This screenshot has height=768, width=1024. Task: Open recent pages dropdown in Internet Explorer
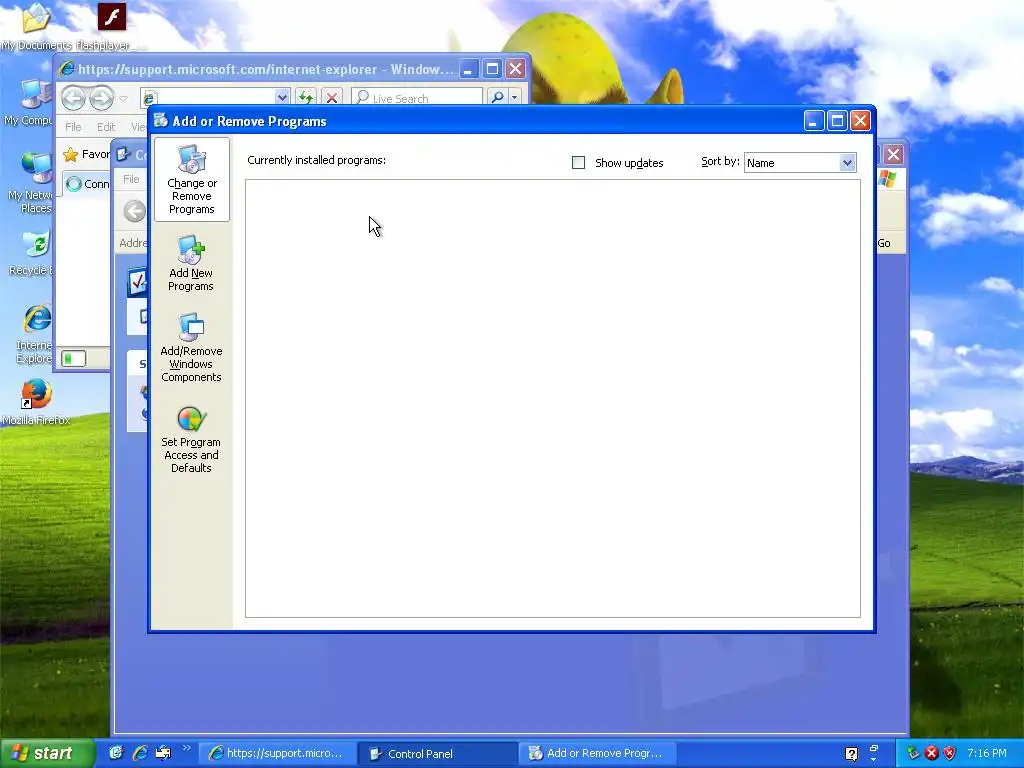(123, 99)
